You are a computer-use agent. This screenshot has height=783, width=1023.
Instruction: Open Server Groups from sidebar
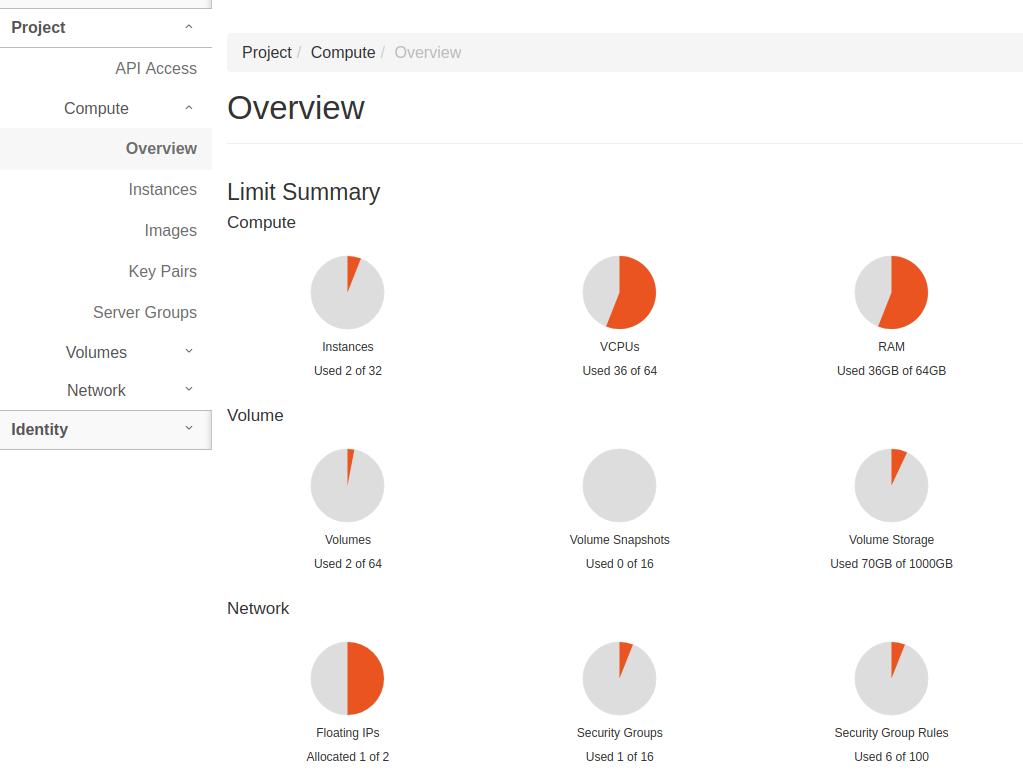pyautogui.click(x=145, y=312)
